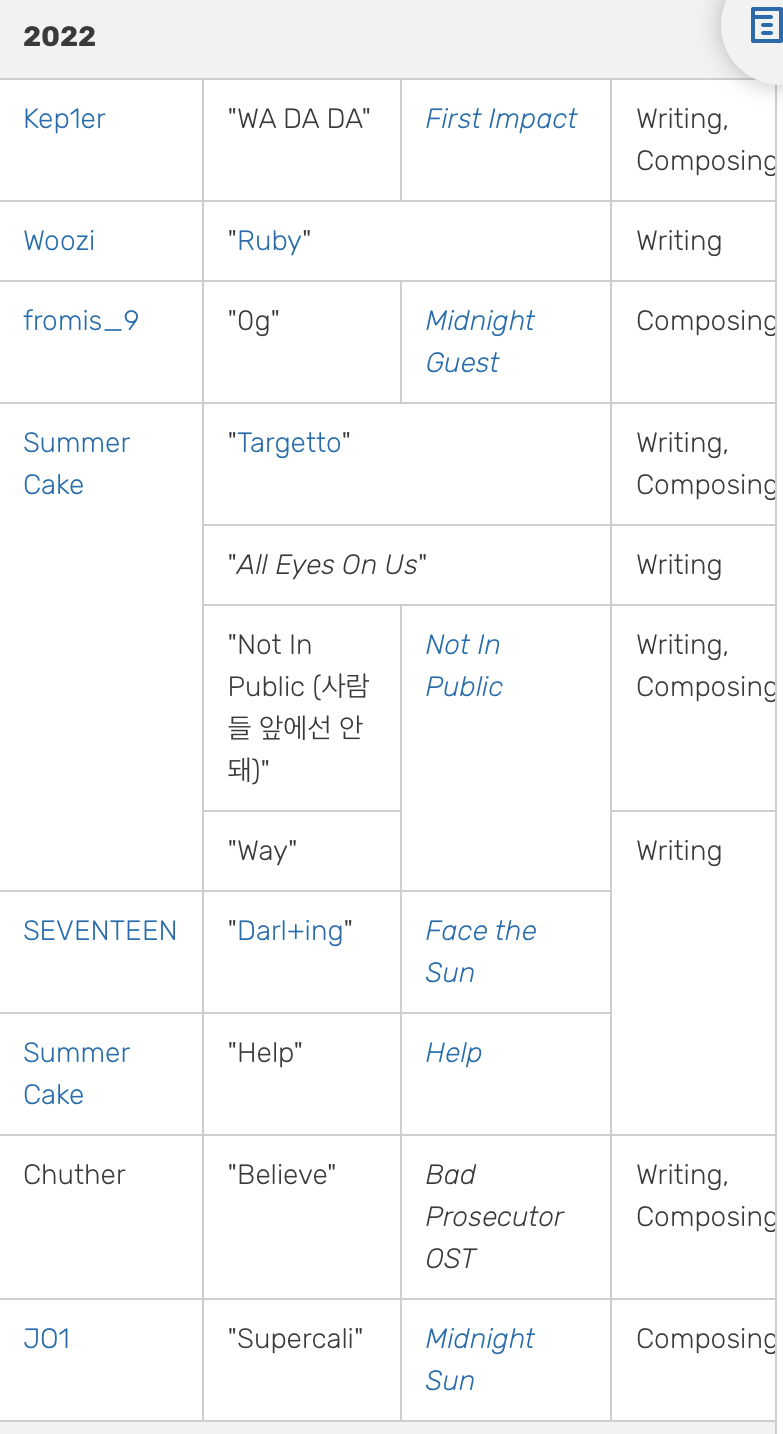Follow the Woozi artist link
The width and height of the screenshot is (783, 1434).
point(59,241)
